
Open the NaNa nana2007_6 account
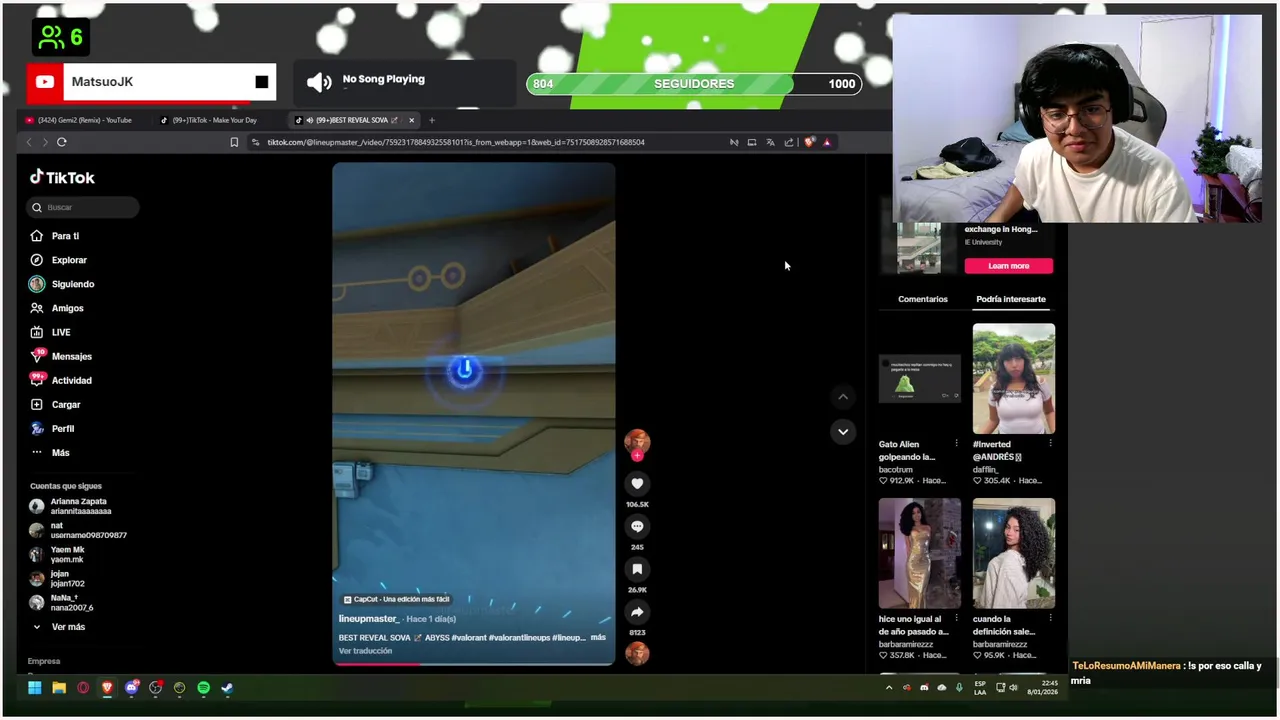[x=62, y=602]
